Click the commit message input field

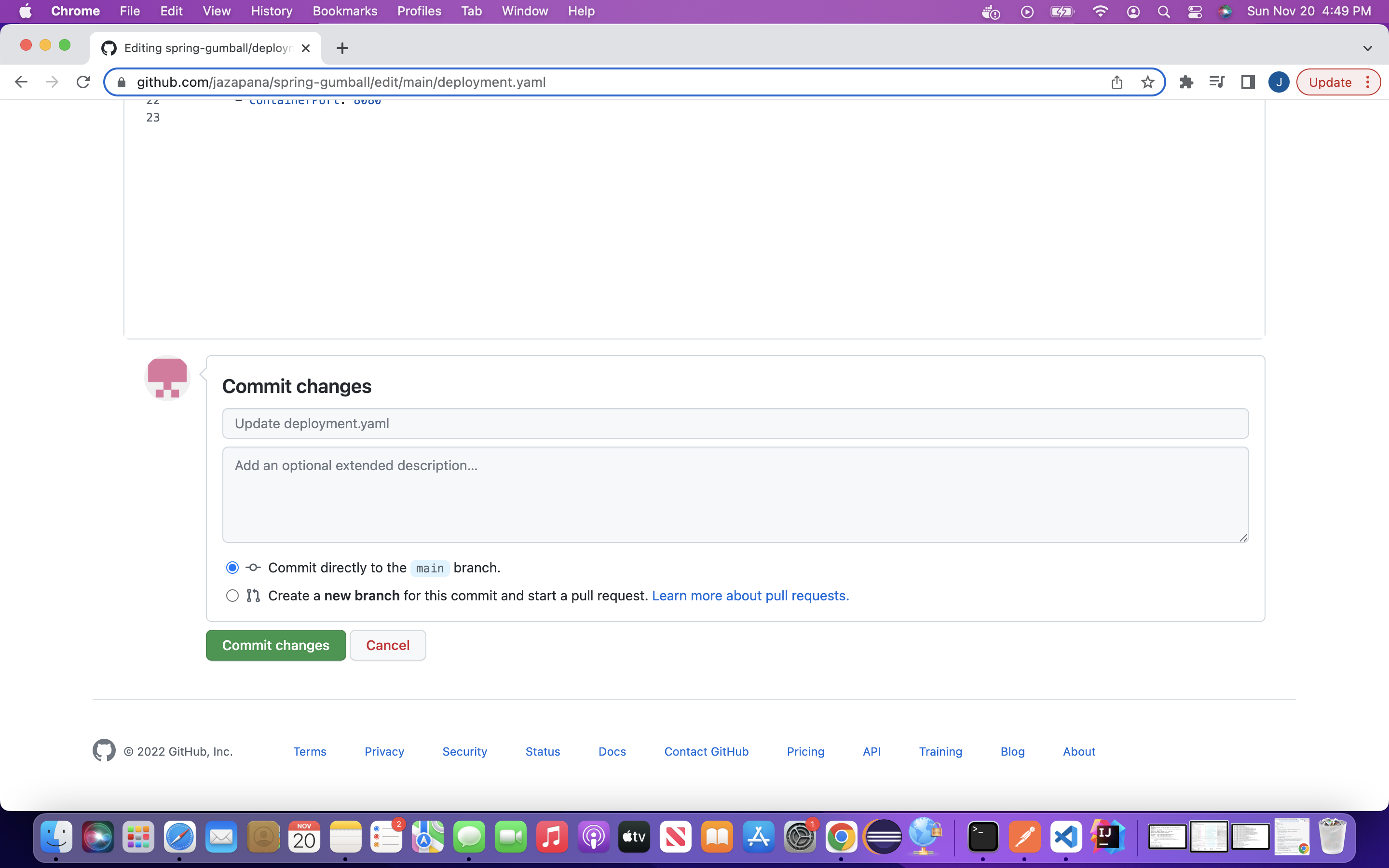point(735,424)
